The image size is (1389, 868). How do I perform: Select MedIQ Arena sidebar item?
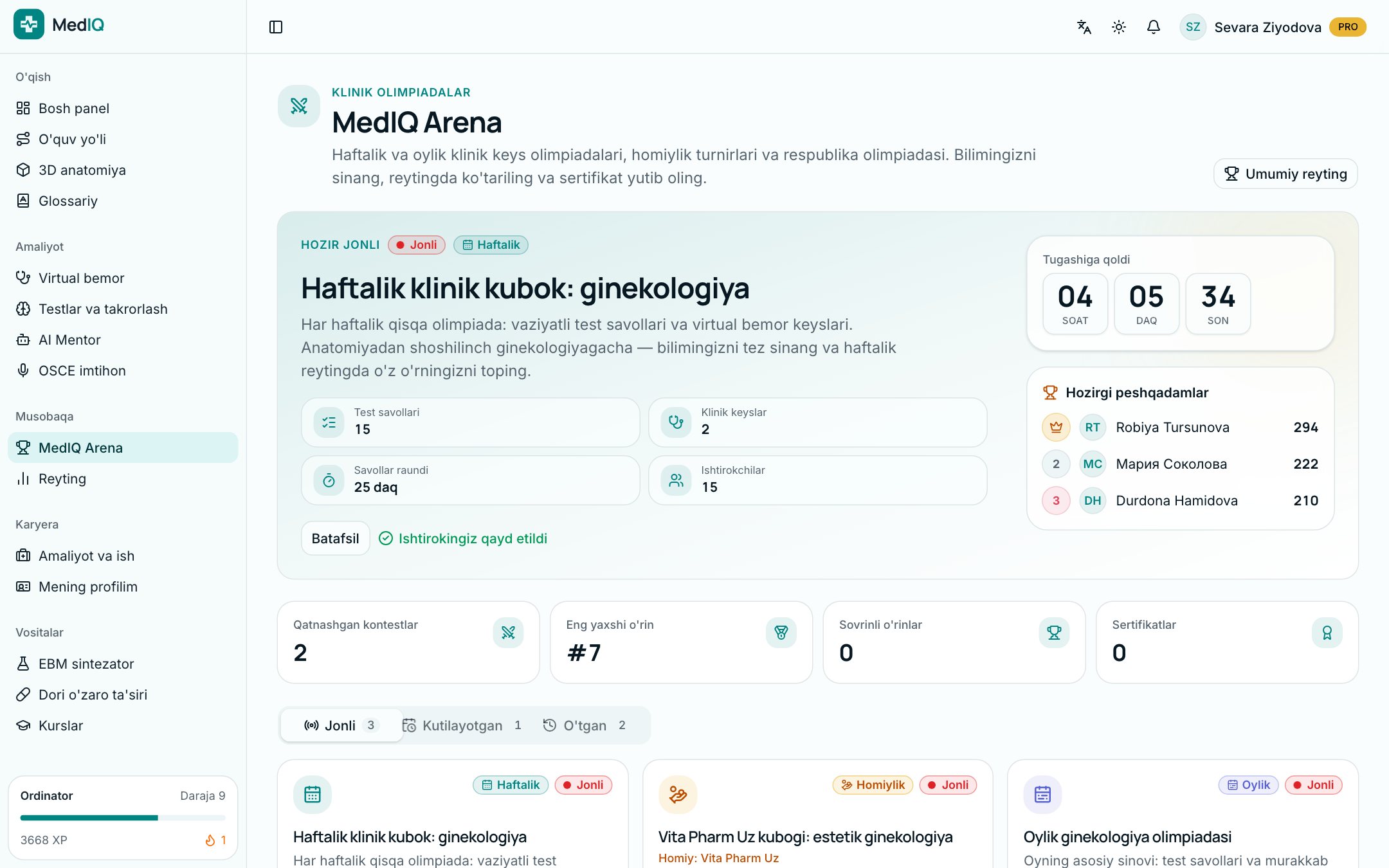[123, 448]
